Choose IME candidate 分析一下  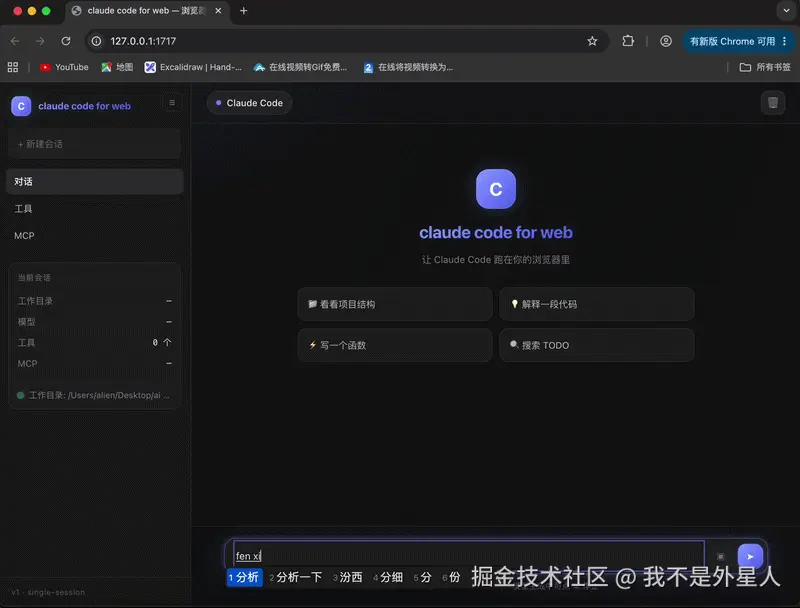(x=296, y=577)
